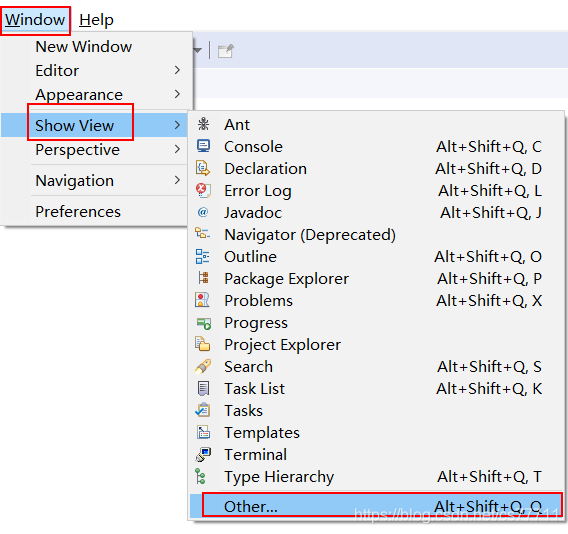The height and width of the screenshot is (534, 568).
Task: Click the Search flashlight icon
Action: [x=203, y=366]
